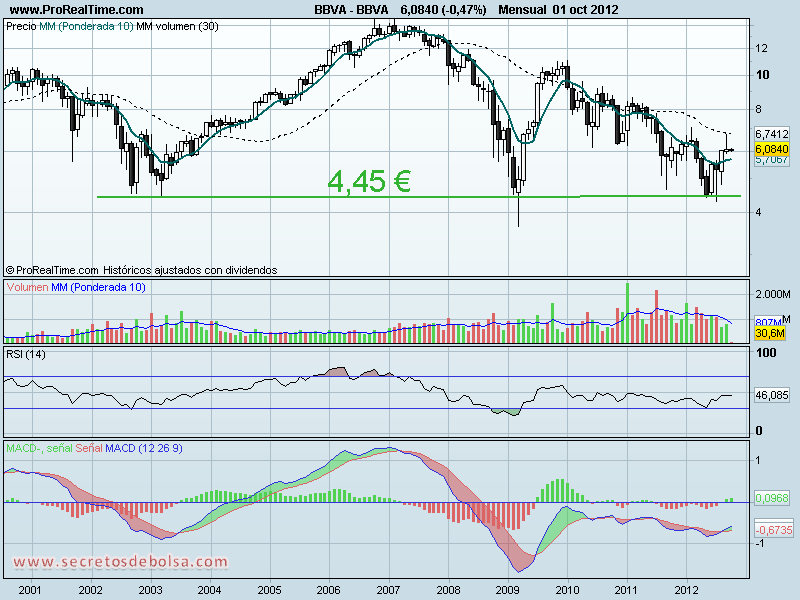The image size is (800, 600).
Task: Click the yellow 30,6M volume tag
Action: coord(770,333)
